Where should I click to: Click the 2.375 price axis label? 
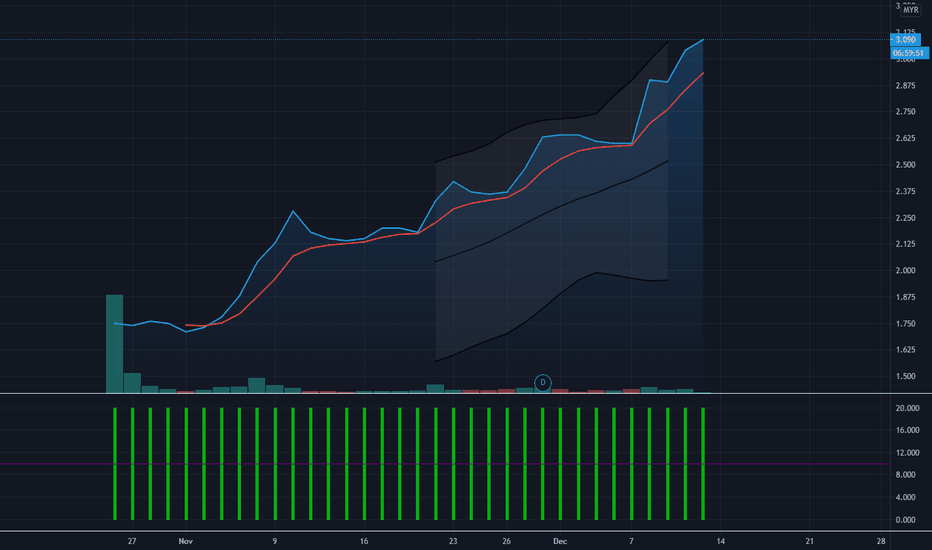pos(905,191)
